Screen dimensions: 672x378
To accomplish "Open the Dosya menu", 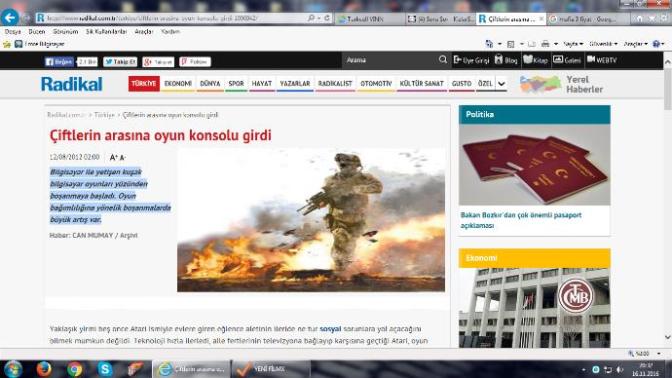I will click(12, 32).
